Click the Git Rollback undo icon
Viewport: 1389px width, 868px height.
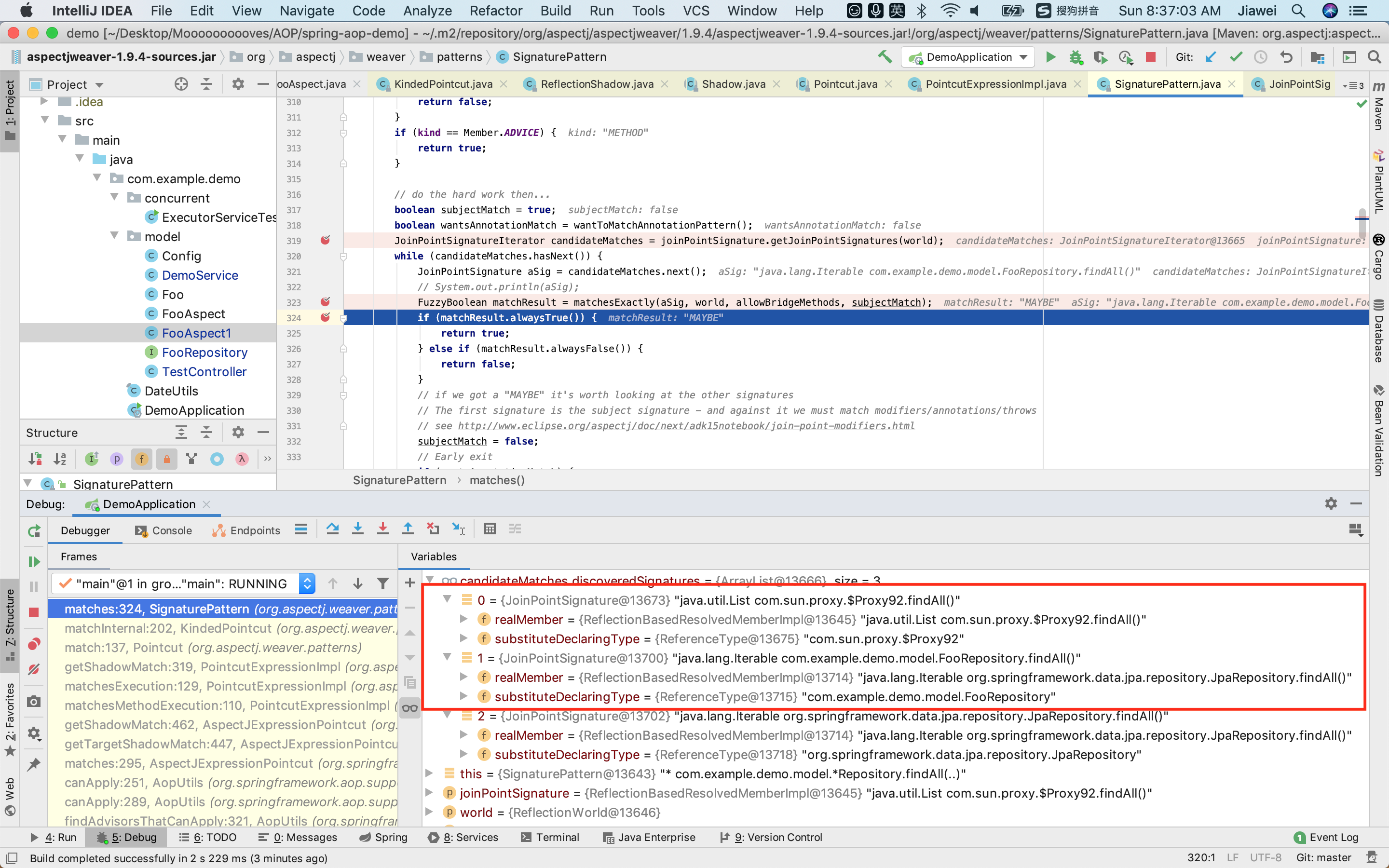point(1286,57)
